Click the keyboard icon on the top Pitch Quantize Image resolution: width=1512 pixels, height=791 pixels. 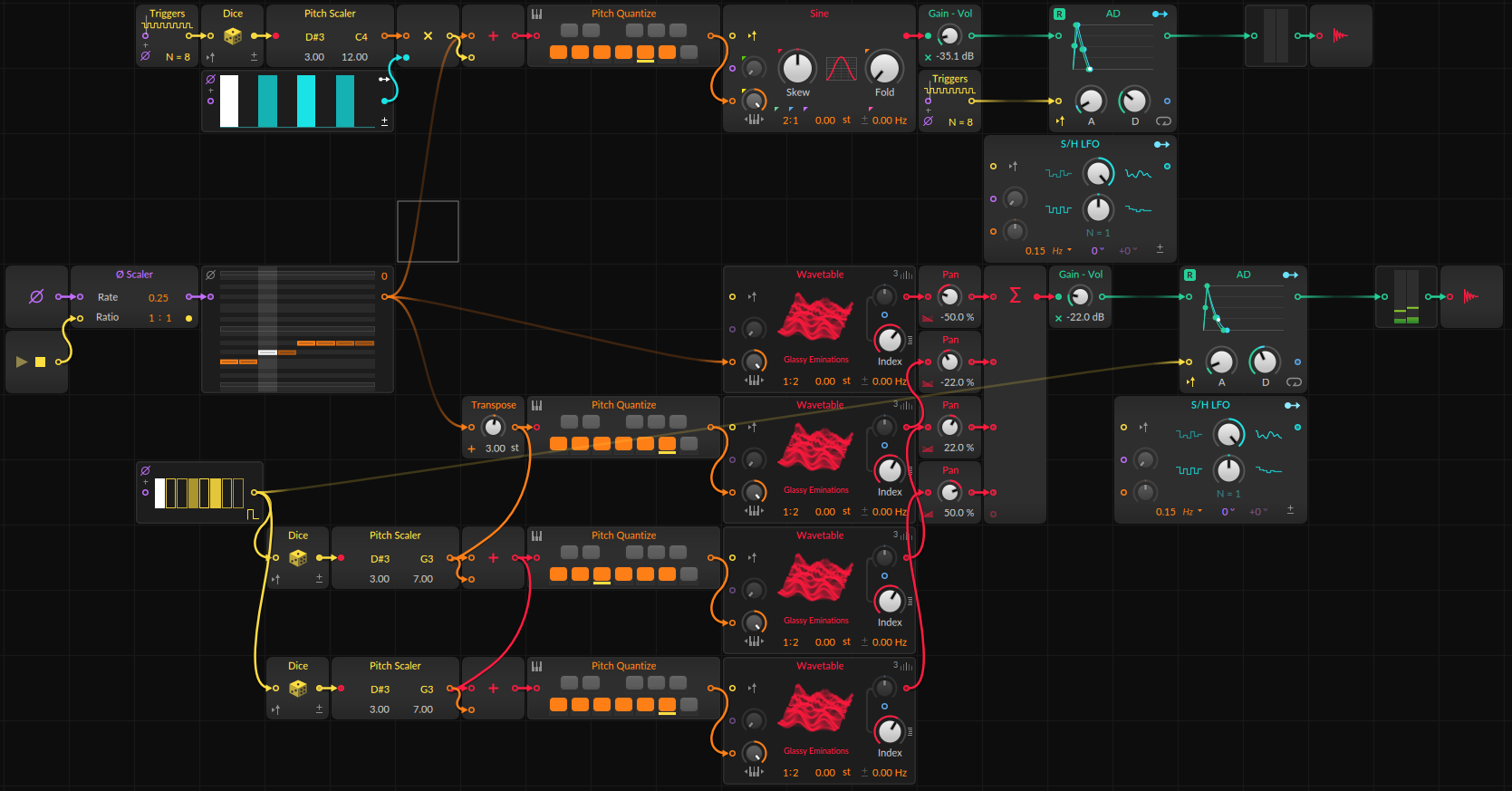click(537, 14)
